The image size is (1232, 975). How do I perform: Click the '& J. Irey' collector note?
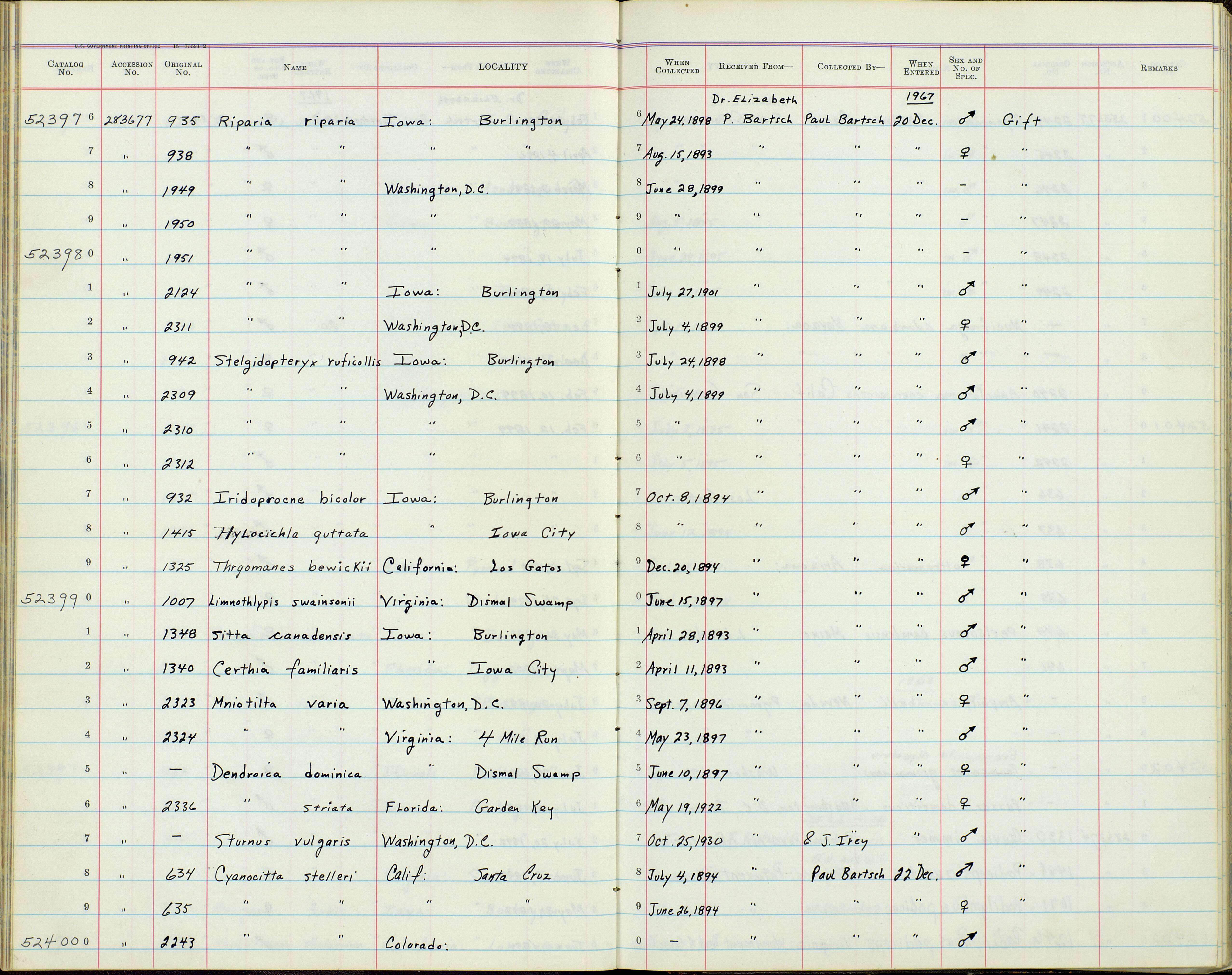(x=835, y=841)
